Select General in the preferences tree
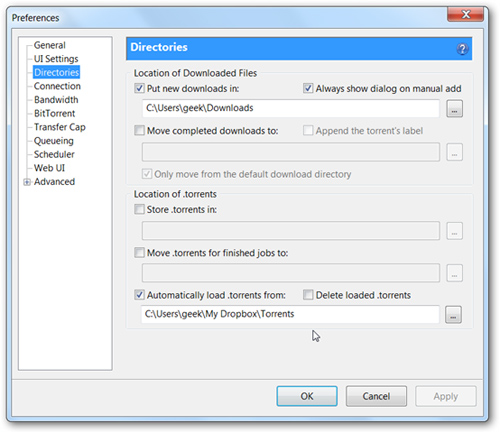This screenshot has height=433, width=500. [50, 45]
